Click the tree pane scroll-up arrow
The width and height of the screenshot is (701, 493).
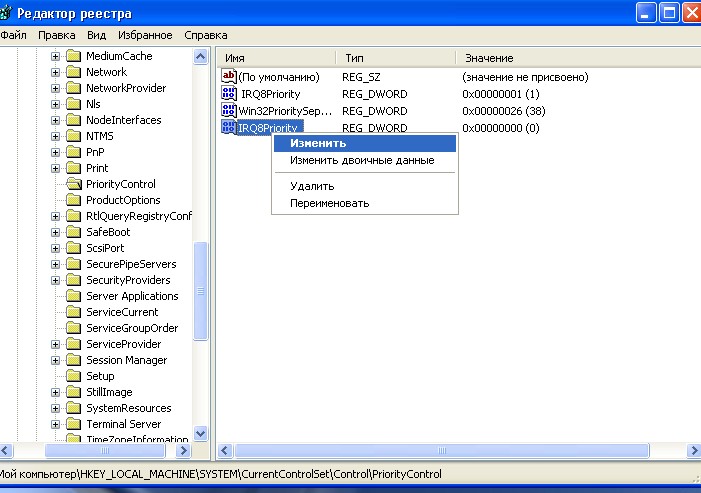[x=201, y=57]
